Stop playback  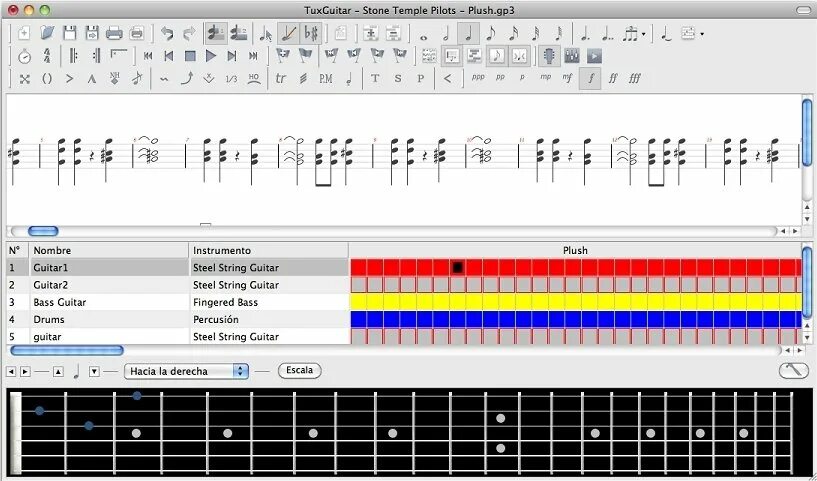(x=190, y=56)
